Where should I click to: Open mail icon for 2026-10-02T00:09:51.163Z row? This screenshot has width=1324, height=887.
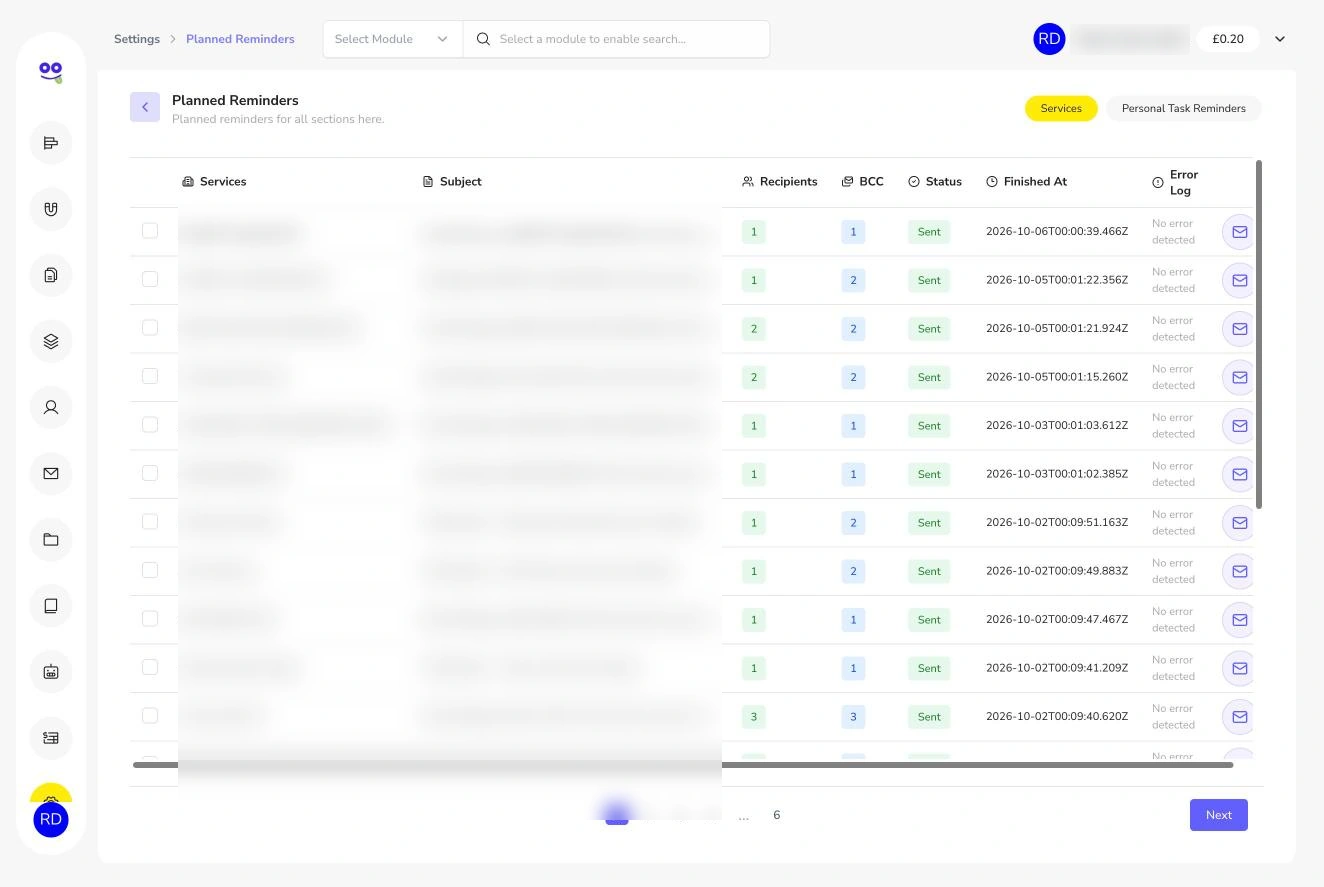click(x=1239, y=523)
